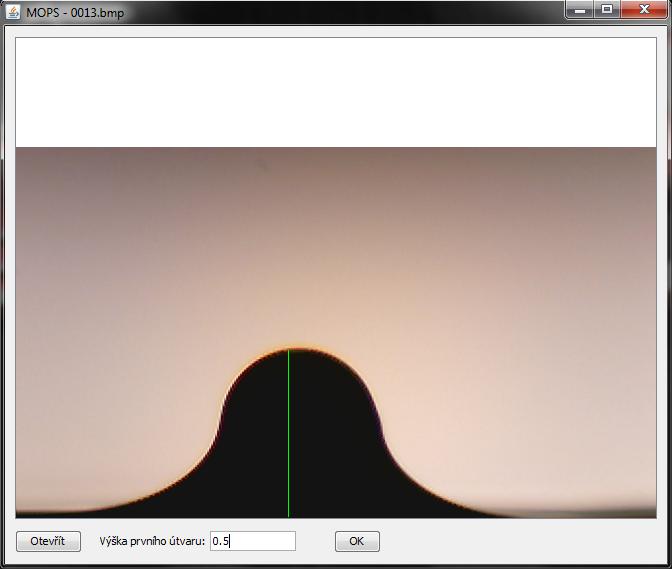Screen dimensions: 672x569
Task: Maximize the MOPS window
Action: (x=607, y=9)
